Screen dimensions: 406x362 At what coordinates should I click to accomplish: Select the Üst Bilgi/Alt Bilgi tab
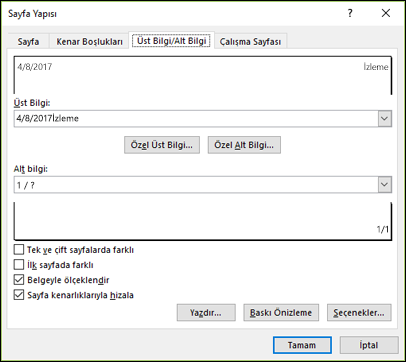[171, 41]
